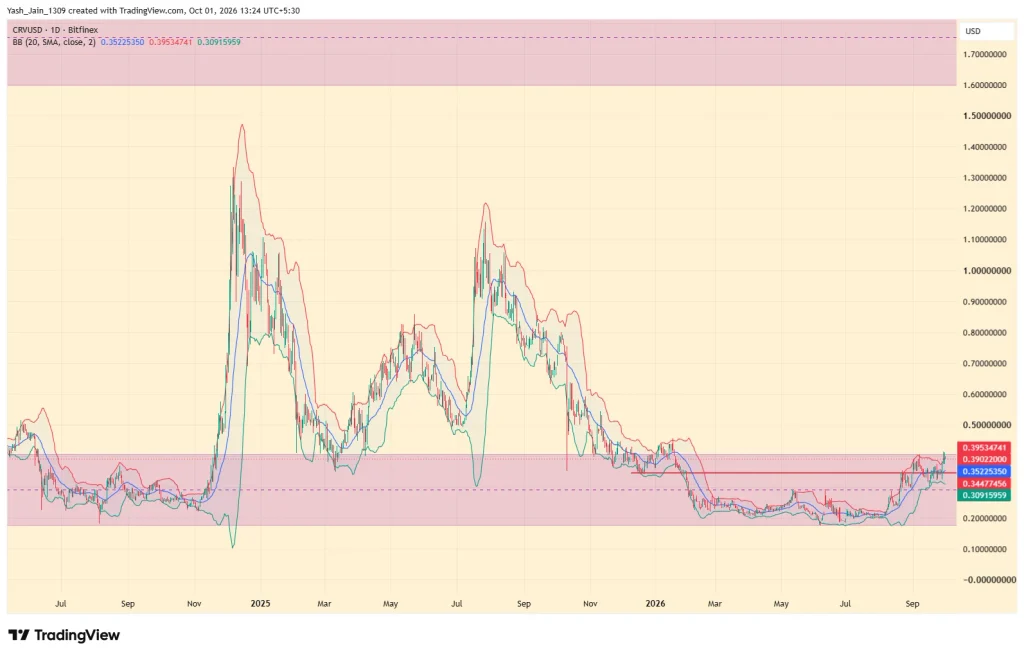This screenshot has height=656, width=1024.
Task: Click green 0.30915959 value in BB legend
Action: click(219, 42)
